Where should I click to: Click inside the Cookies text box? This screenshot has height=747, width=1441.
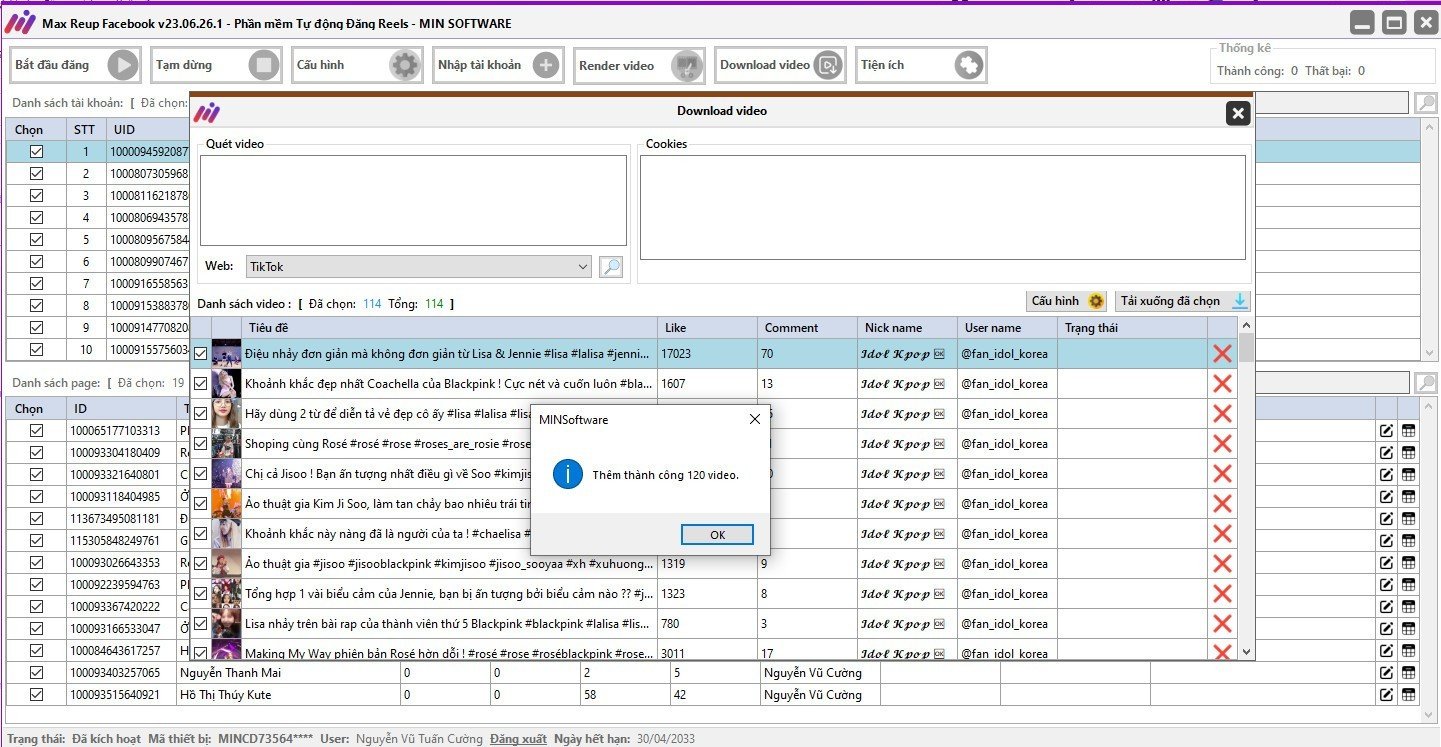(942, 207)
